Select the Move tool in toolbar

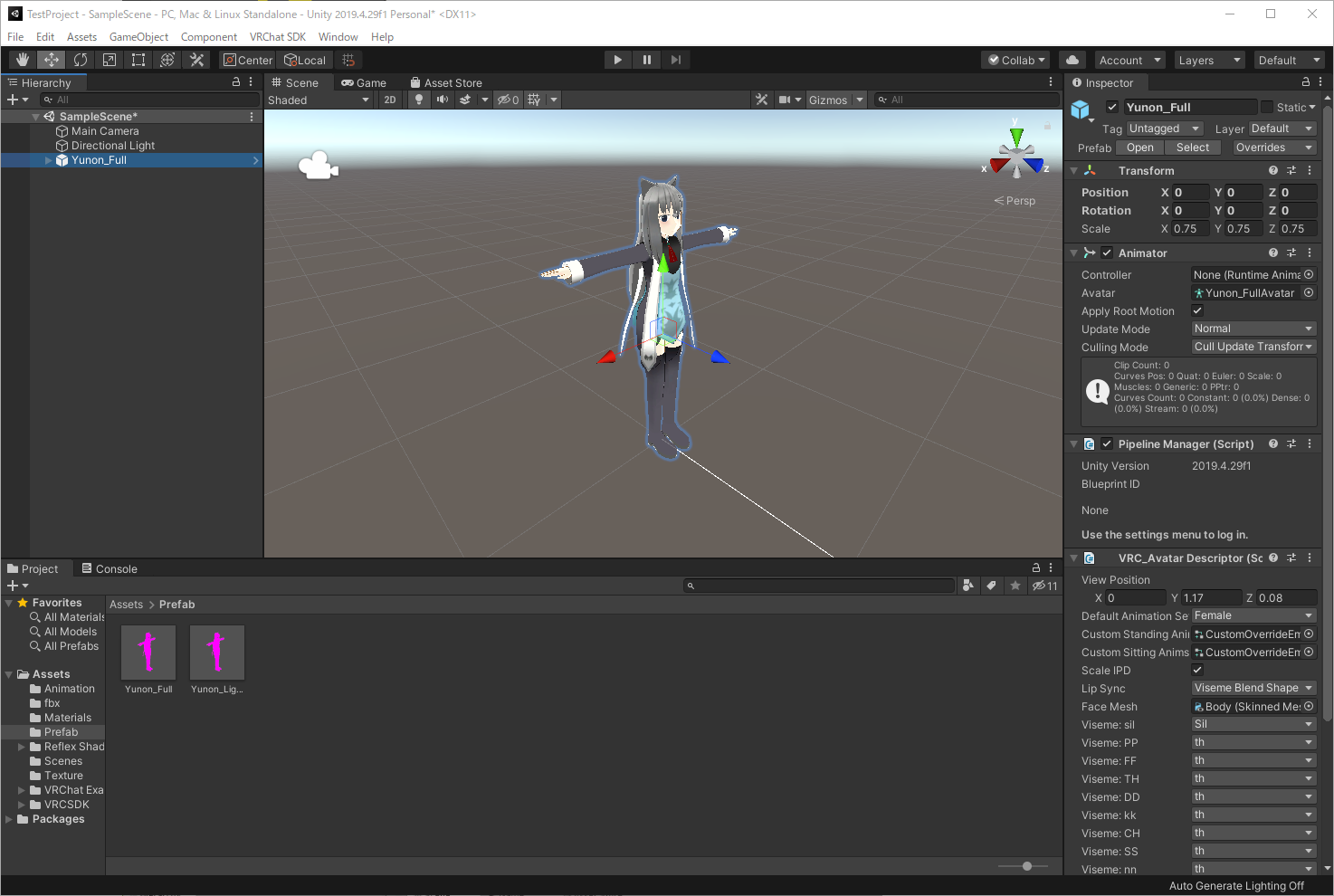tap(52, 60)
